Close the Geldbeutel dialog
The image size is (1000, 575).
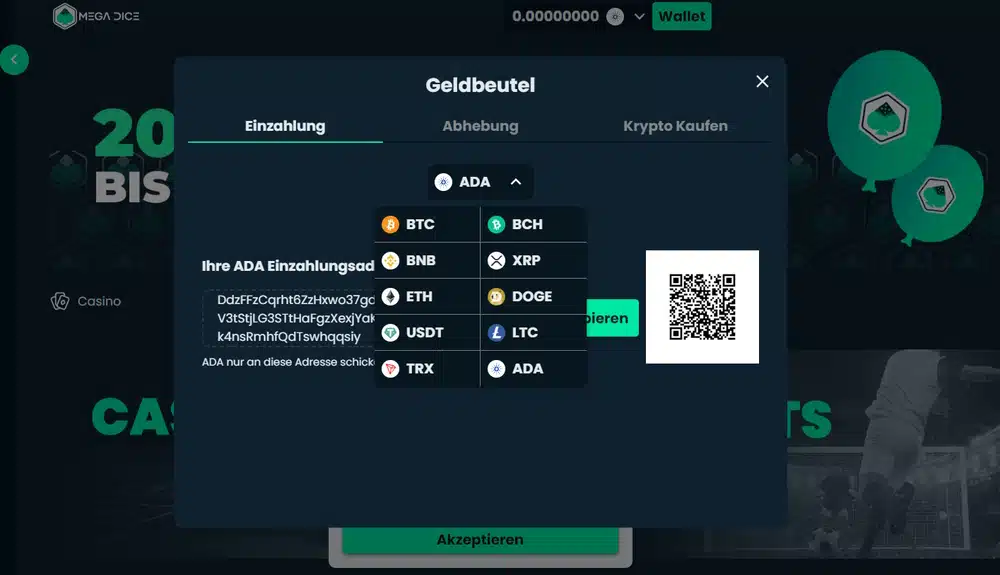[762, 82]
